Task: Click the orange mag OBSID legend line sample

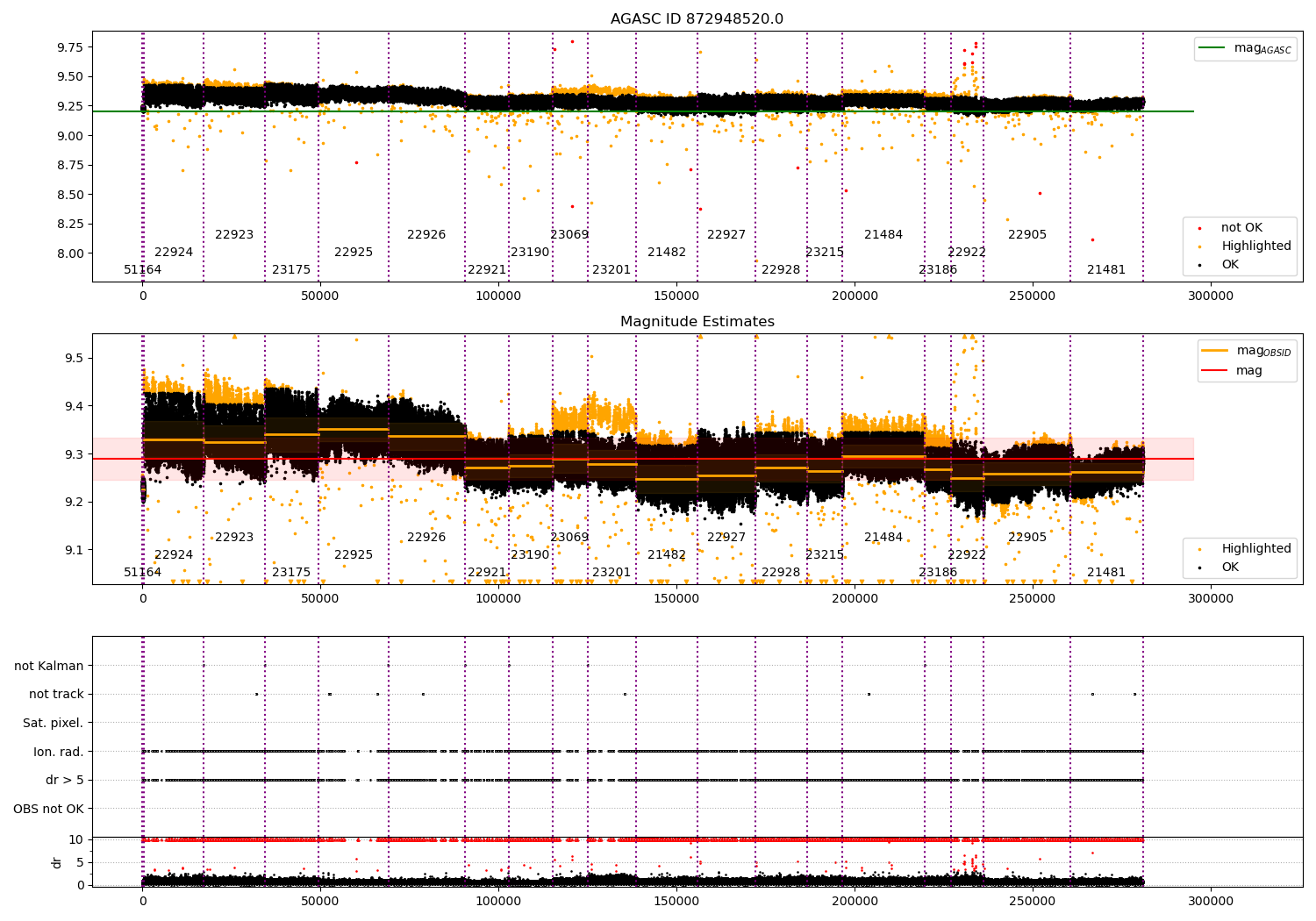Action: [1216, 351]
